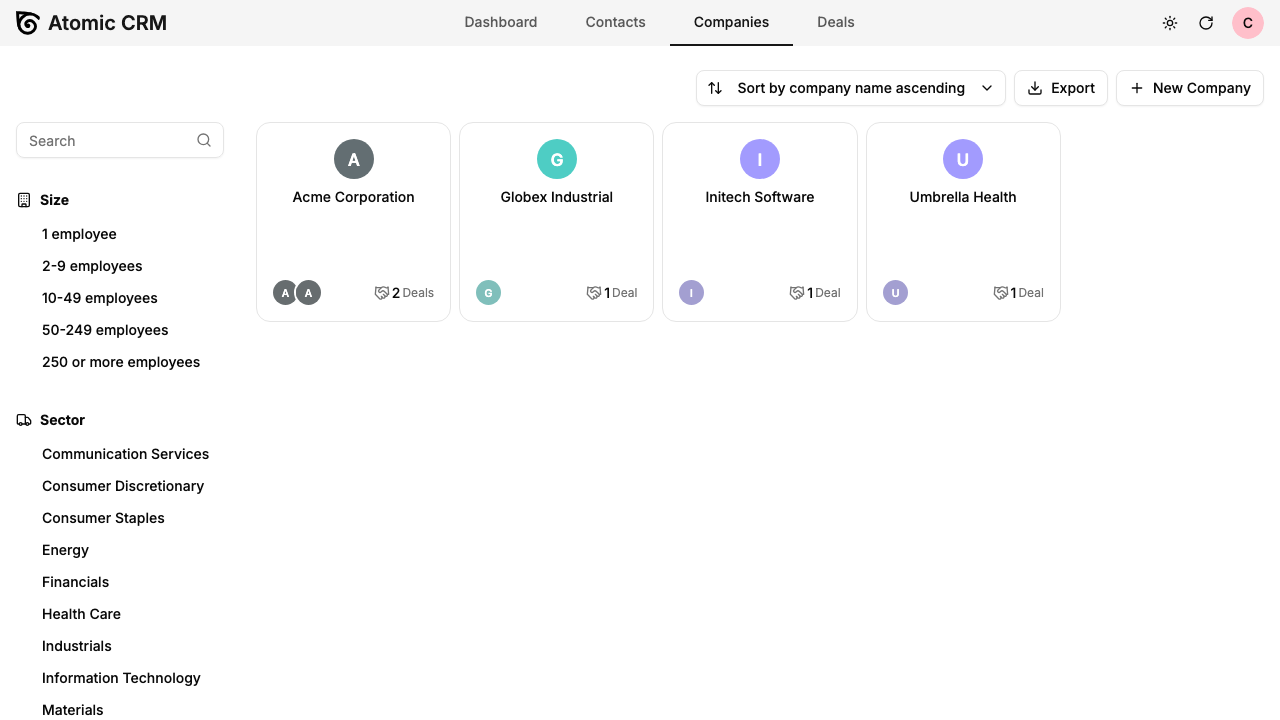Click the 1 Deal text on Initech card
Viewport: 1280px width, 720px height.
tap(824, 293)
